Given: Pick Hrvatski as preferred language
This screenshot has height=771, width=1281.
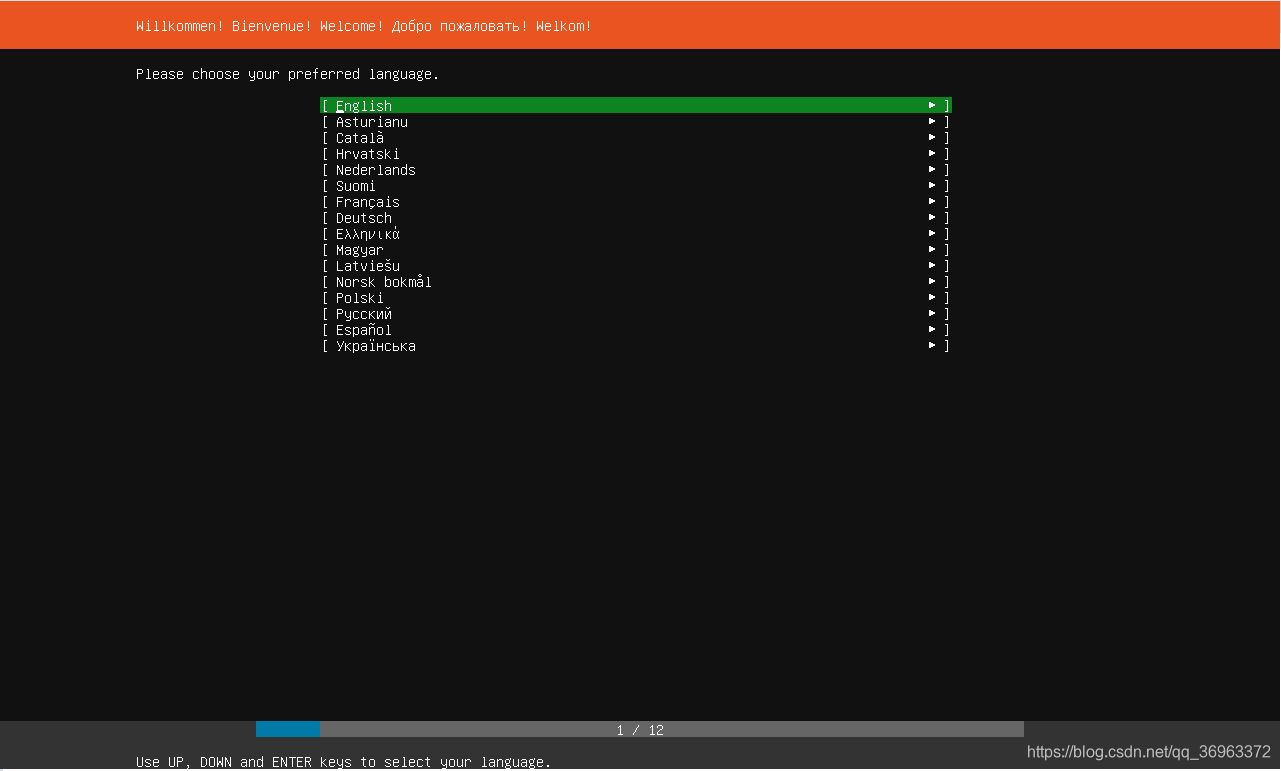Looking at the screenshot, I should 636,153.
